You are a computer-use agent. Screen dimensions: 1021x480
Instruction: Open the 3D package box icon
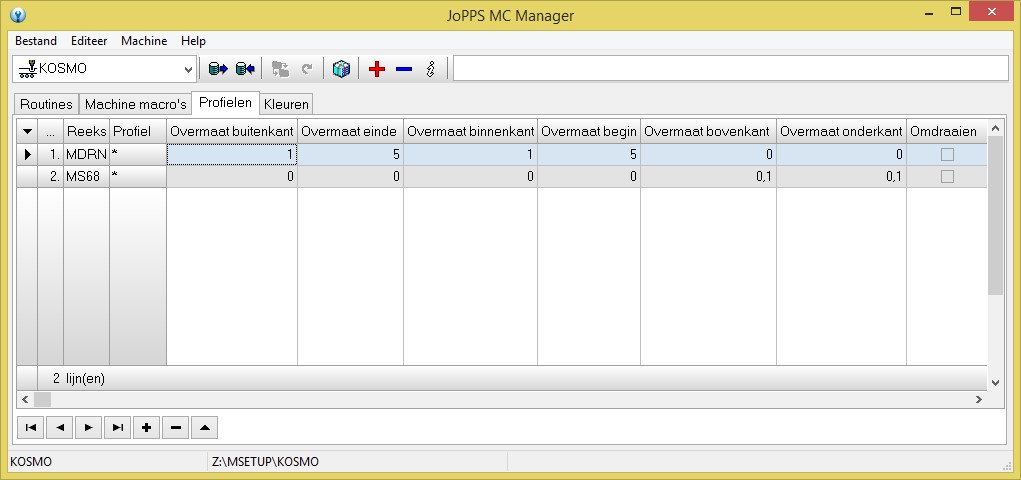341,68
